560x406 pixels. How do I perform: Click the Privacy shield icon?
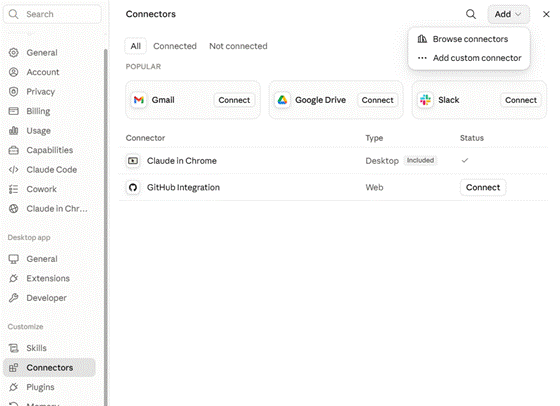[14, 92]
